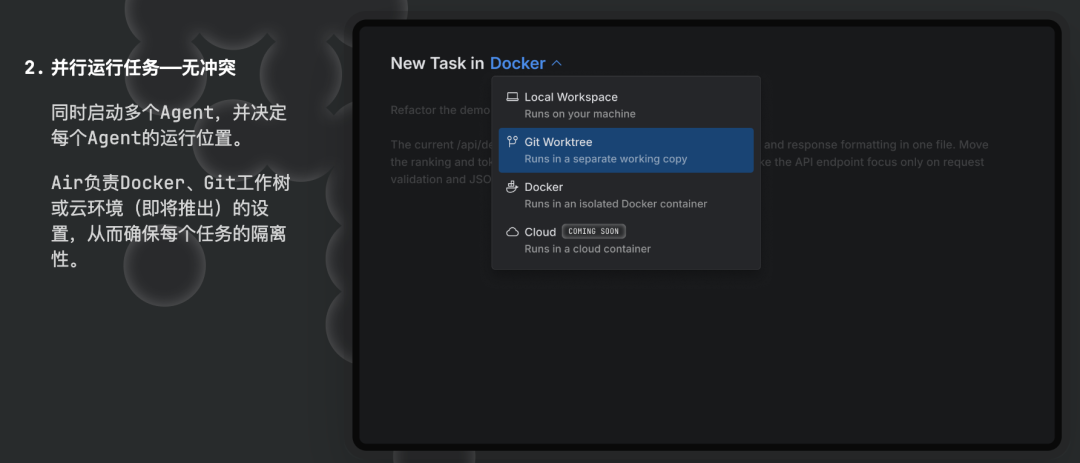
Task: Click 'Runs on your machine' description
Action: pos(580,114)
